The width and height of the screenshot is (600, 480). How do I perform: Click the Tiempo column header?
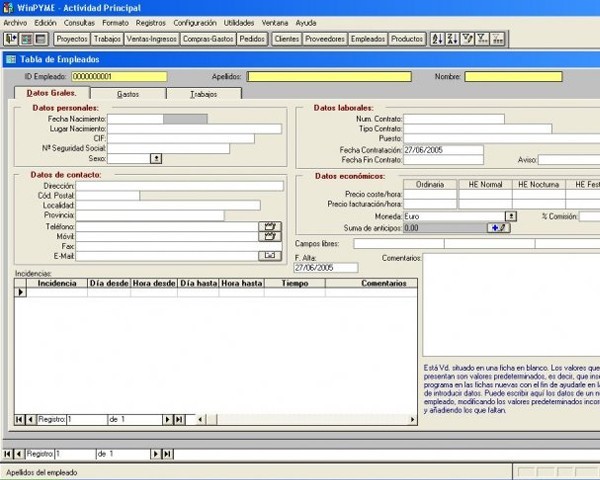point(295,283)
